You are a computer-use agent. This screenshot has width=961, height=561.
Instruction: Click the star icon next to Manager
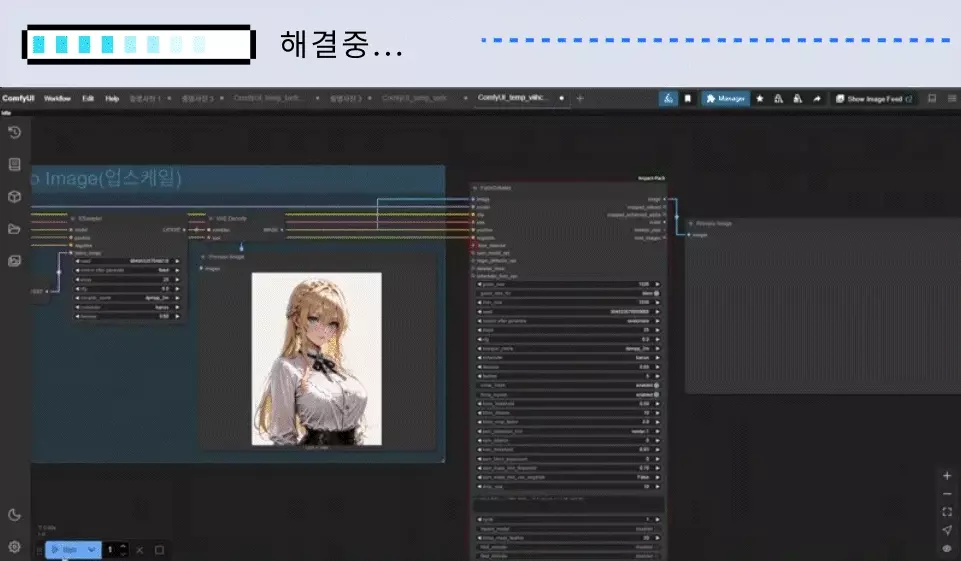click(x=760, y=98)
